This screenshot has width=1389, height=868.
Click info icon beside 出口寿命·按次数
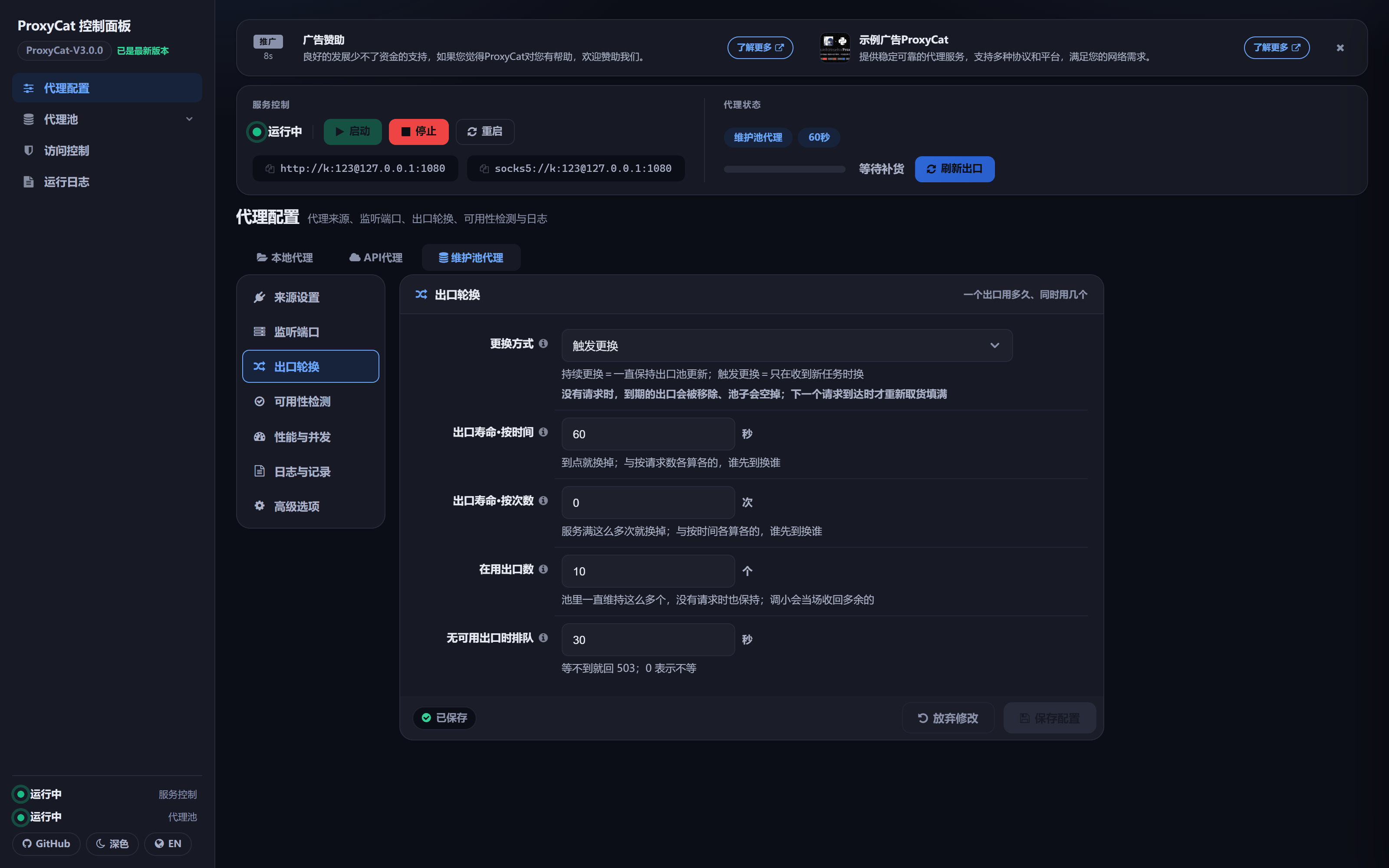tap(543, 500)
